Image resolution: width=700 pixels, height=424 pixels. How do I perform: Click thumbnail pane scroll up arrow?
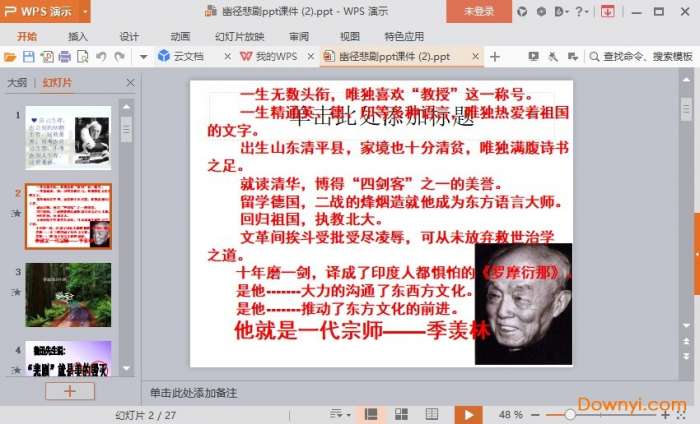click(x=126, y=107)
